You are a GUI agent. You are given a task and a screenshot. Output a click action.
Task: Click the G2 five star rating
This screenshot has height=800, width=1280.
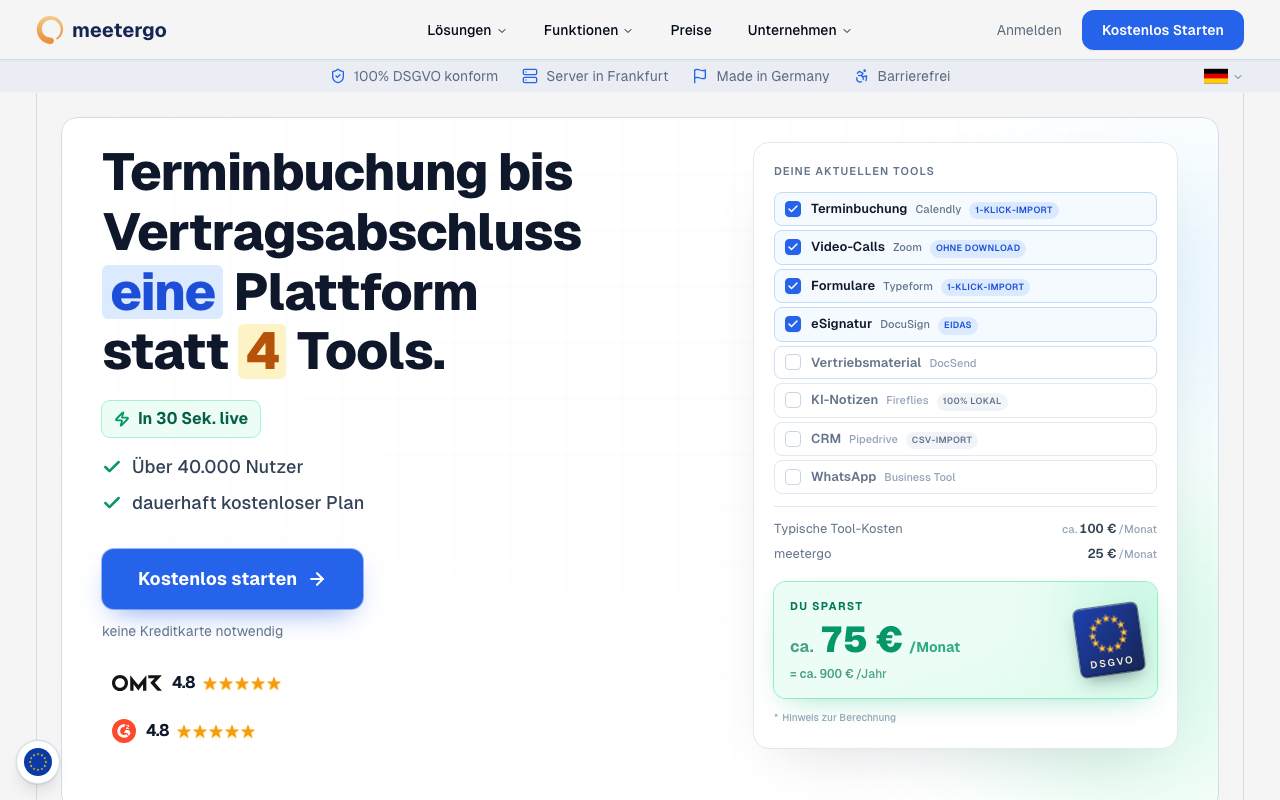click(x=216, y=732)
